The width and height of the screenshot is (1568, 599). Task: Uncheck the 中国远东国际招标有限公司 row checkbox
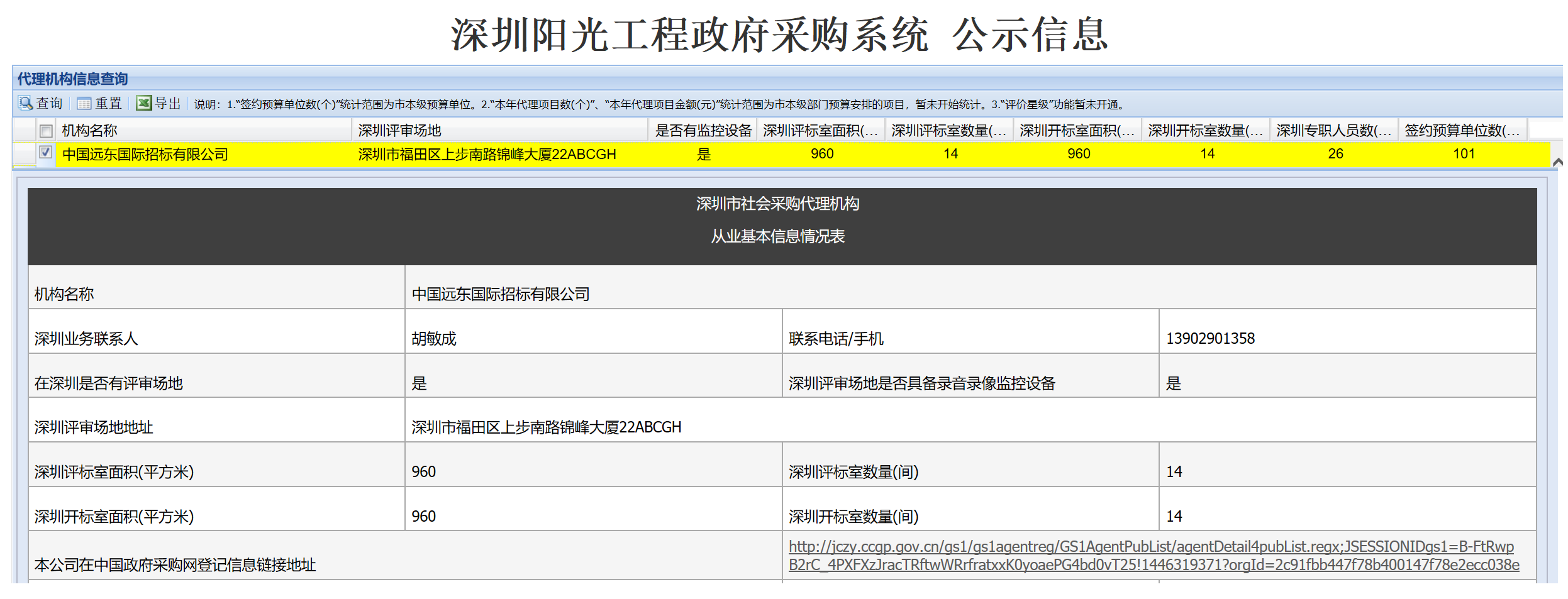[x=45, y=152]
